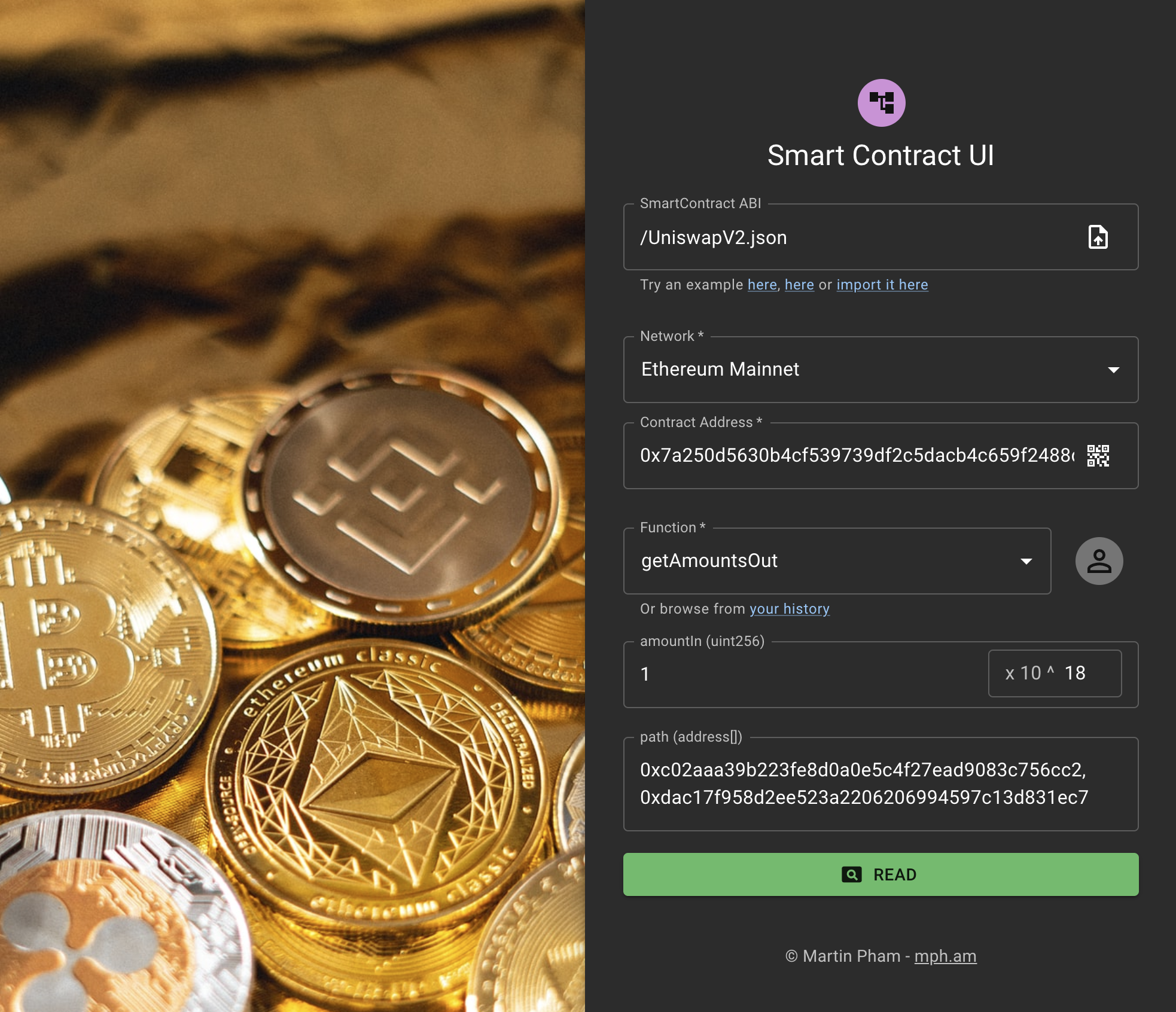Open the getAmountsOut function selector

(x=837, y=561)
